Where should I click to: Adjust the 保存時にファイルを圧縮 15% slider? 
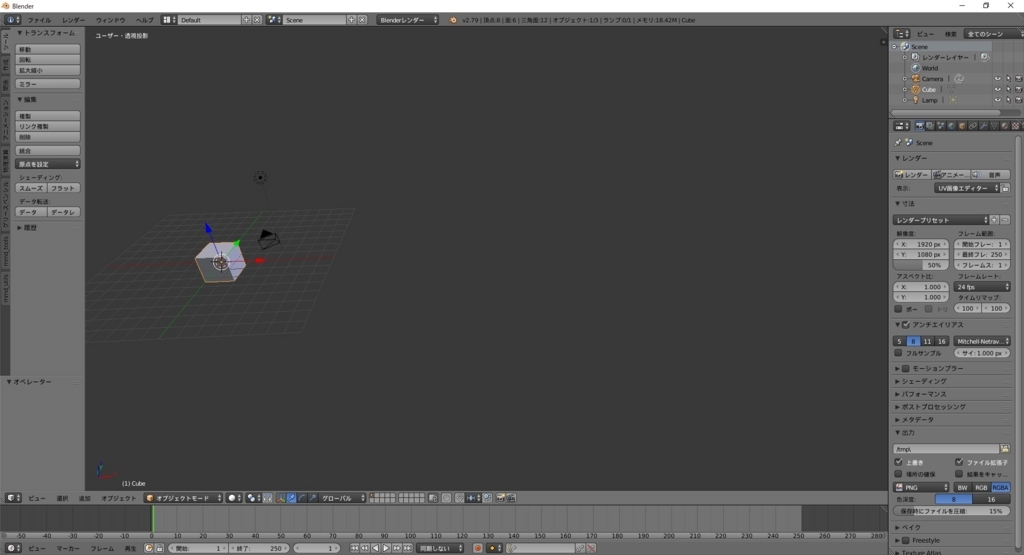point(952,511)
